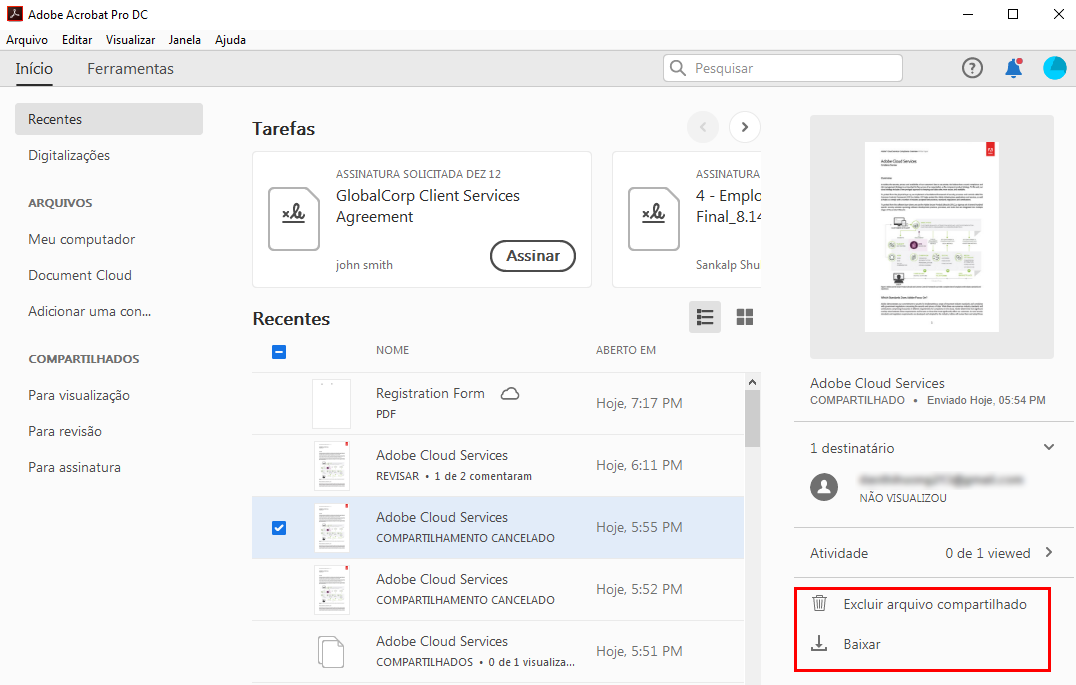Click the NOME column header
Viewport: 1076px width, 685px height.
click(393, 350)
